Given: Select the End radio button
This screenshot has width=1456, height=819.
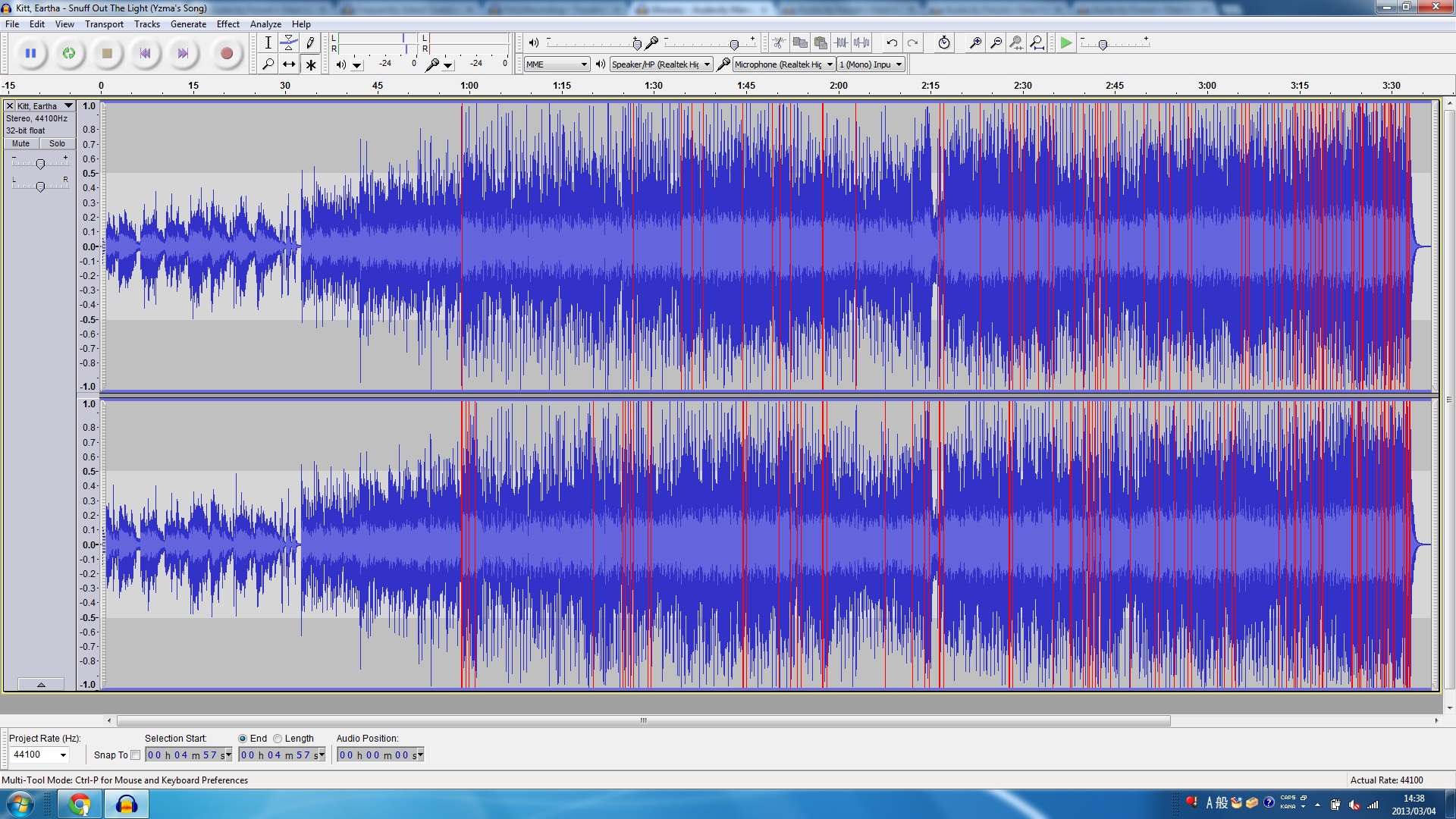Looking at the screenshot, I should pos(243,739).
